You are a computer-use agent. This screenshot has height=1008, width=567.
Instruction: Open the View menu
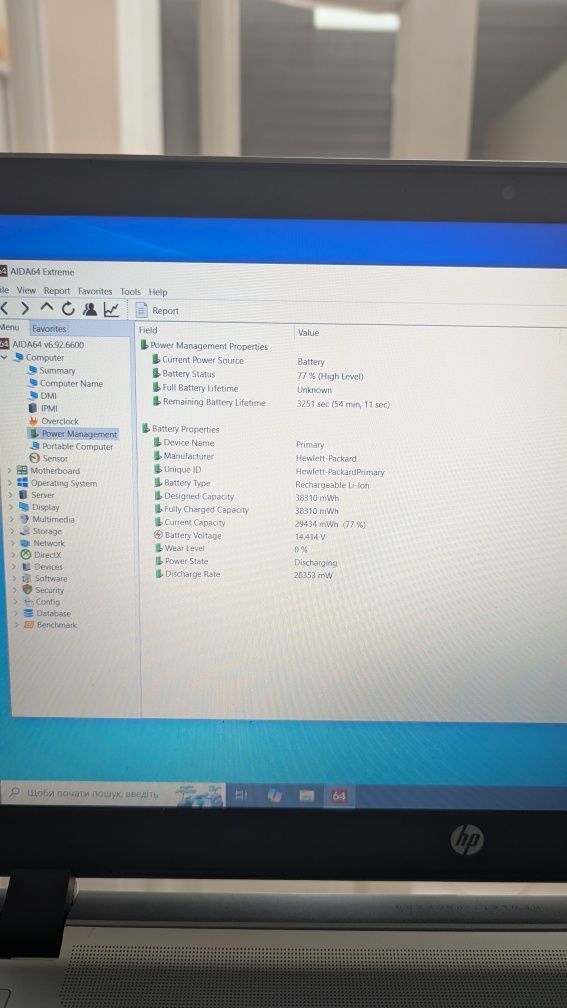[x=26, y=291]
